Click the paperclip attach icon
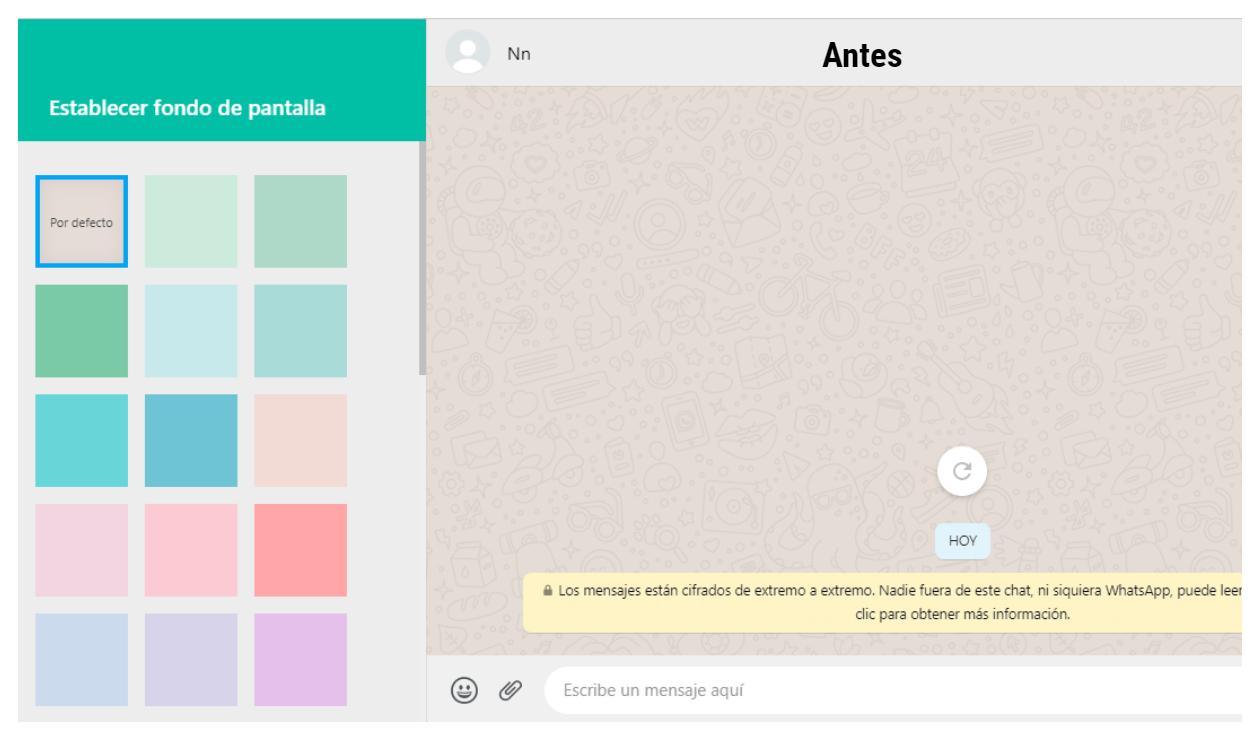 [511, 689]
